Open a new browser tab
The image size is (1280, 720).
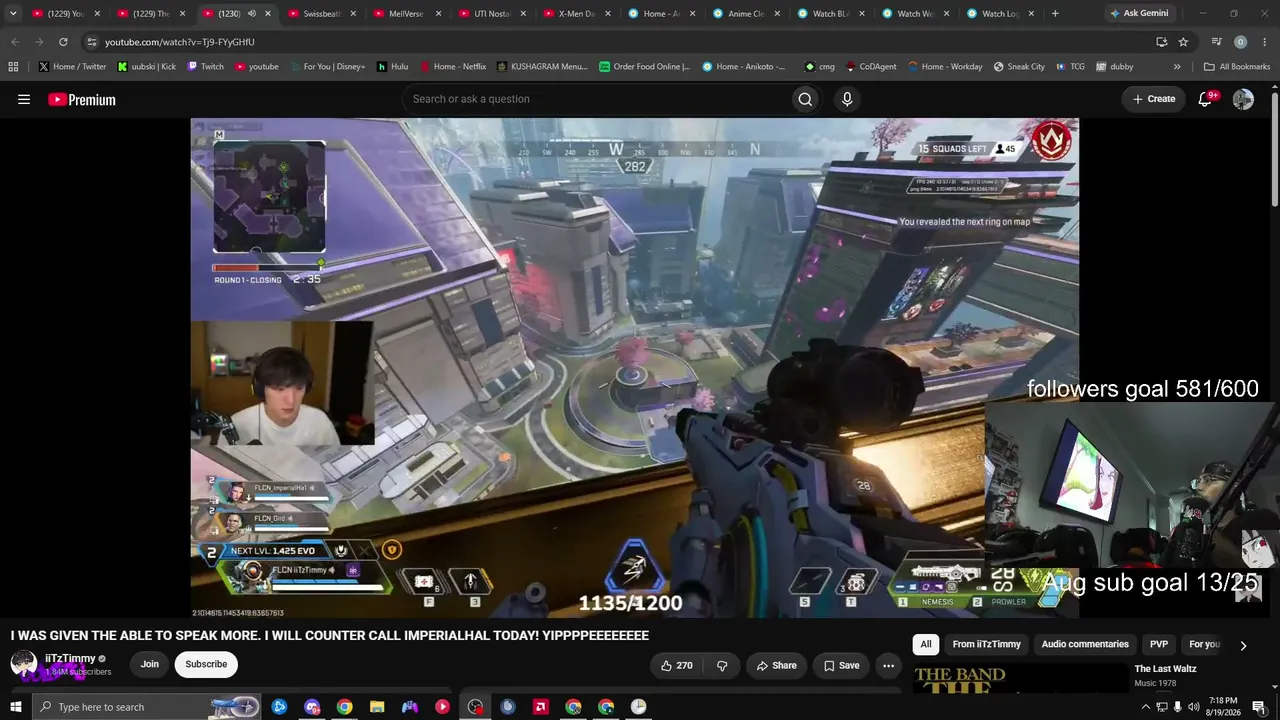click(1055, 14)
